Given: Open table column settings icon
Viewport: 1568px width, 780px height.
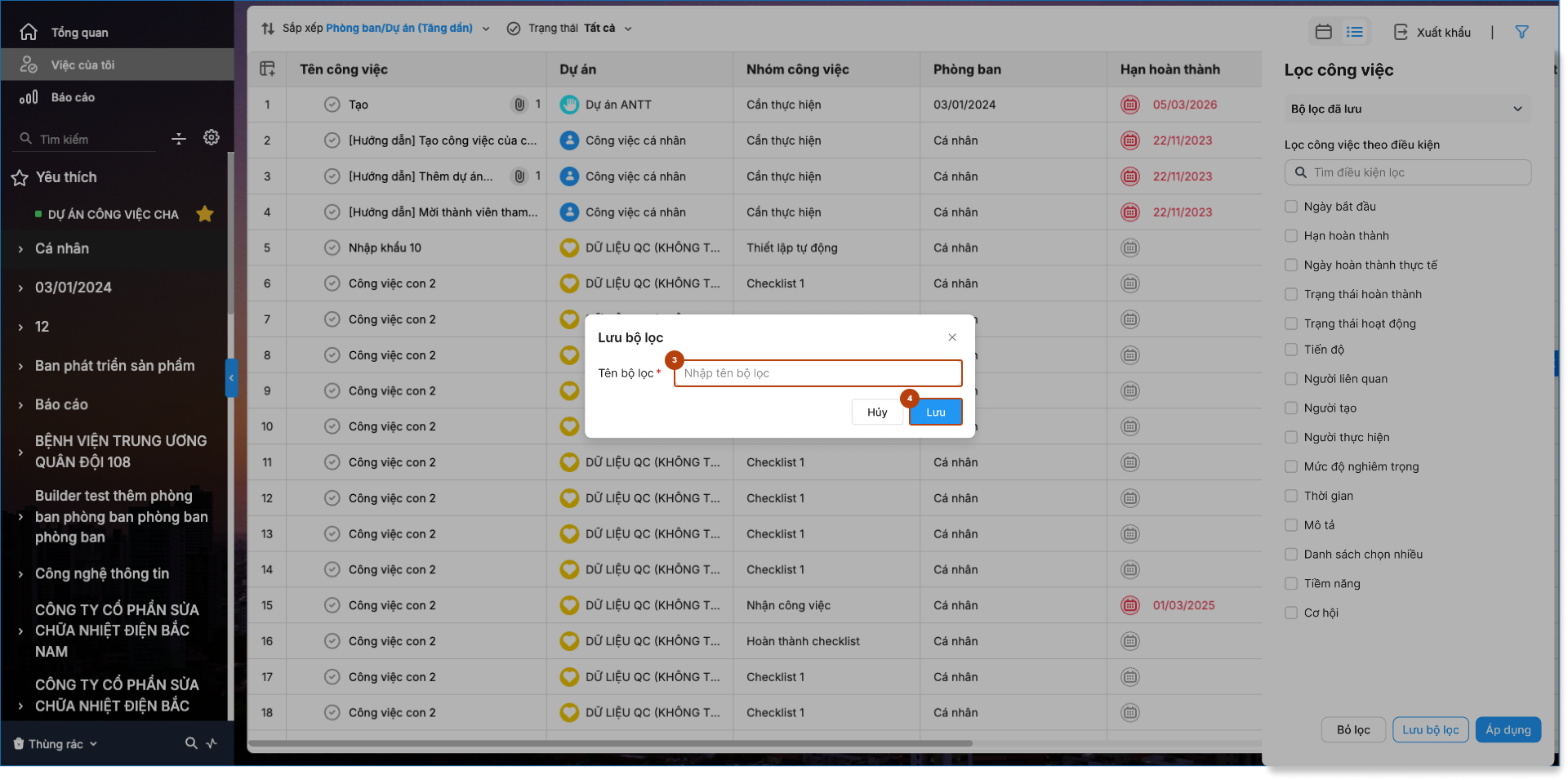Looking at the screenshot, I should pos(267,69).
